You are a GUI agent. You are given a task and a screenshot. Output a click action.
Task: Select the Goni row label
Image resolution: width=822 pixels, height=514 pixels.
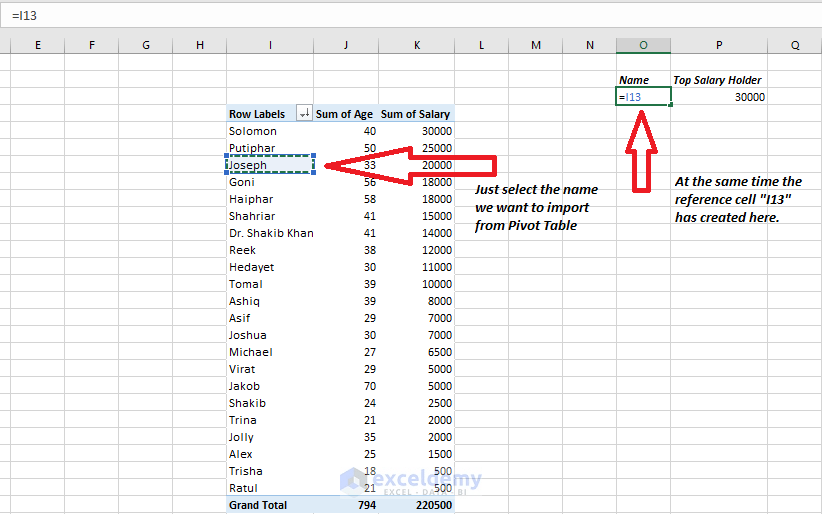click(270, 181)
